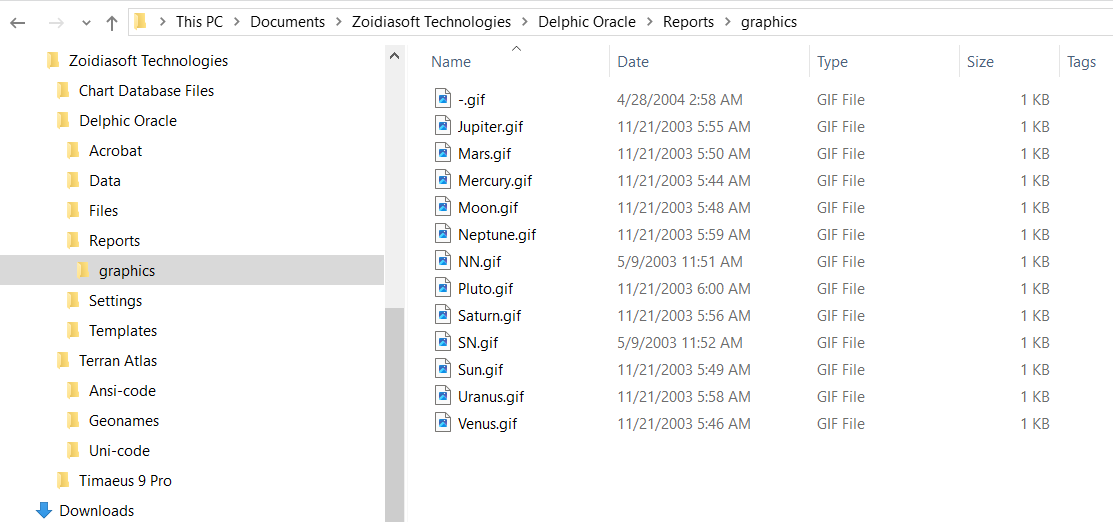
Task: Open the Uni-code folder in tree
Action: click(119, 451)
